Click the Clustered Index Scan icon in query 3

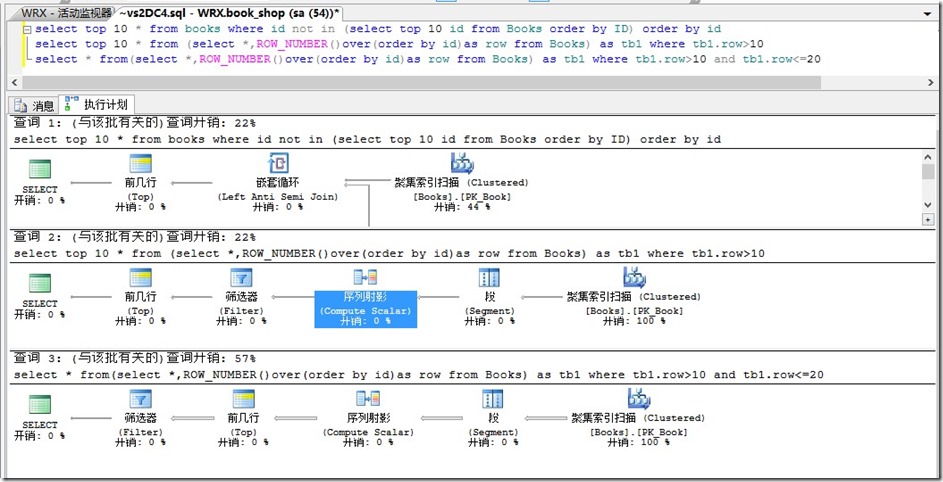pos(638,398)
